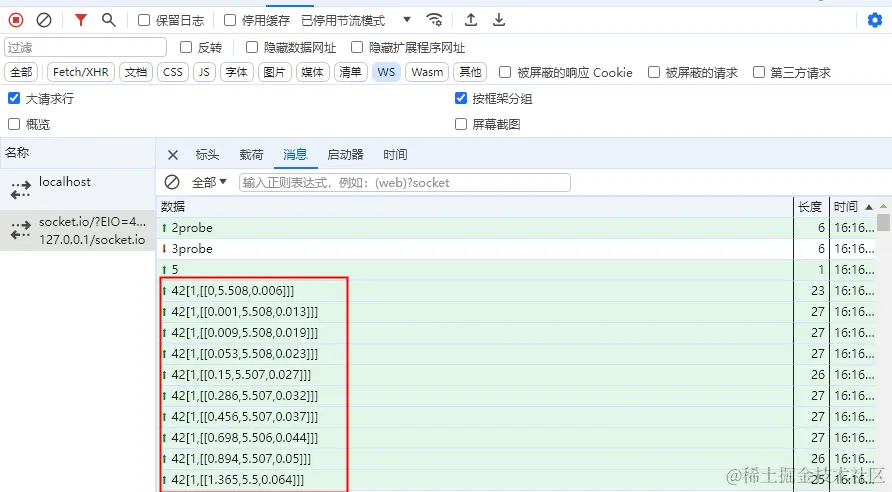The width and height of the screenshot is (892, 492).
Task: Sort by 时间 column arrow
Action: pyautogui.click(x=869, y=207)
